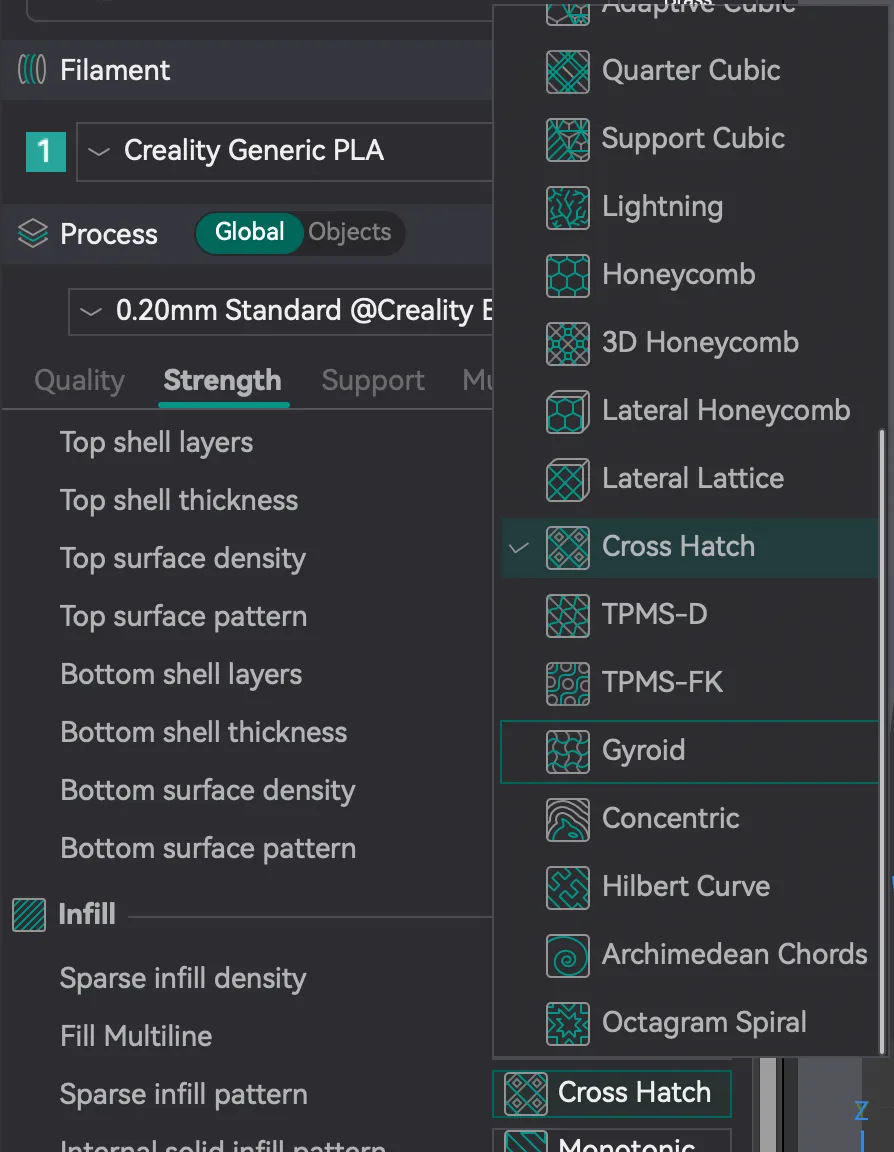Click the Process layers icon
Viewport: 894px width, 1152px height.
pos(32,234)
